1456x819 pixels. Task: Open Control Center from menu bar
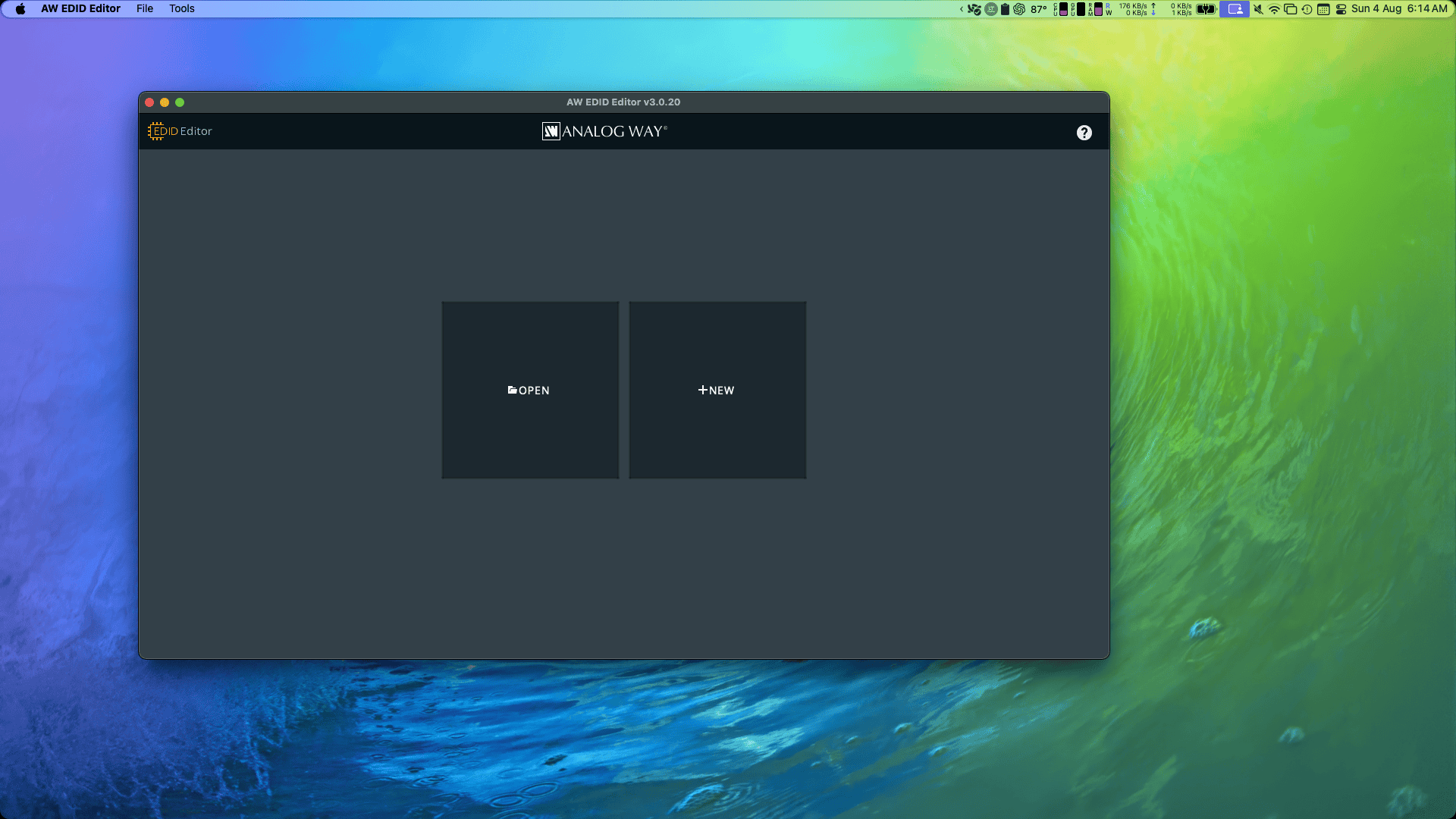coord(1341,9)
